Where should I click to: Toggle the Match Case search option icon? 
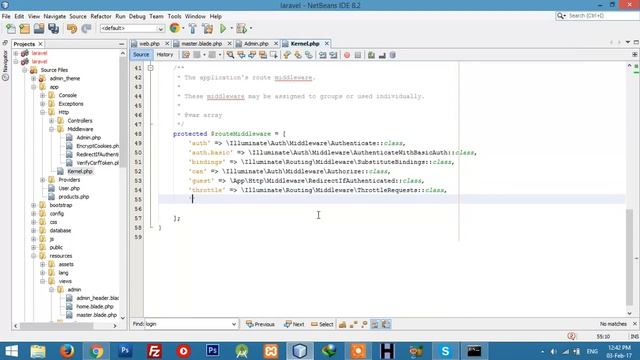(x=342, y=324)
